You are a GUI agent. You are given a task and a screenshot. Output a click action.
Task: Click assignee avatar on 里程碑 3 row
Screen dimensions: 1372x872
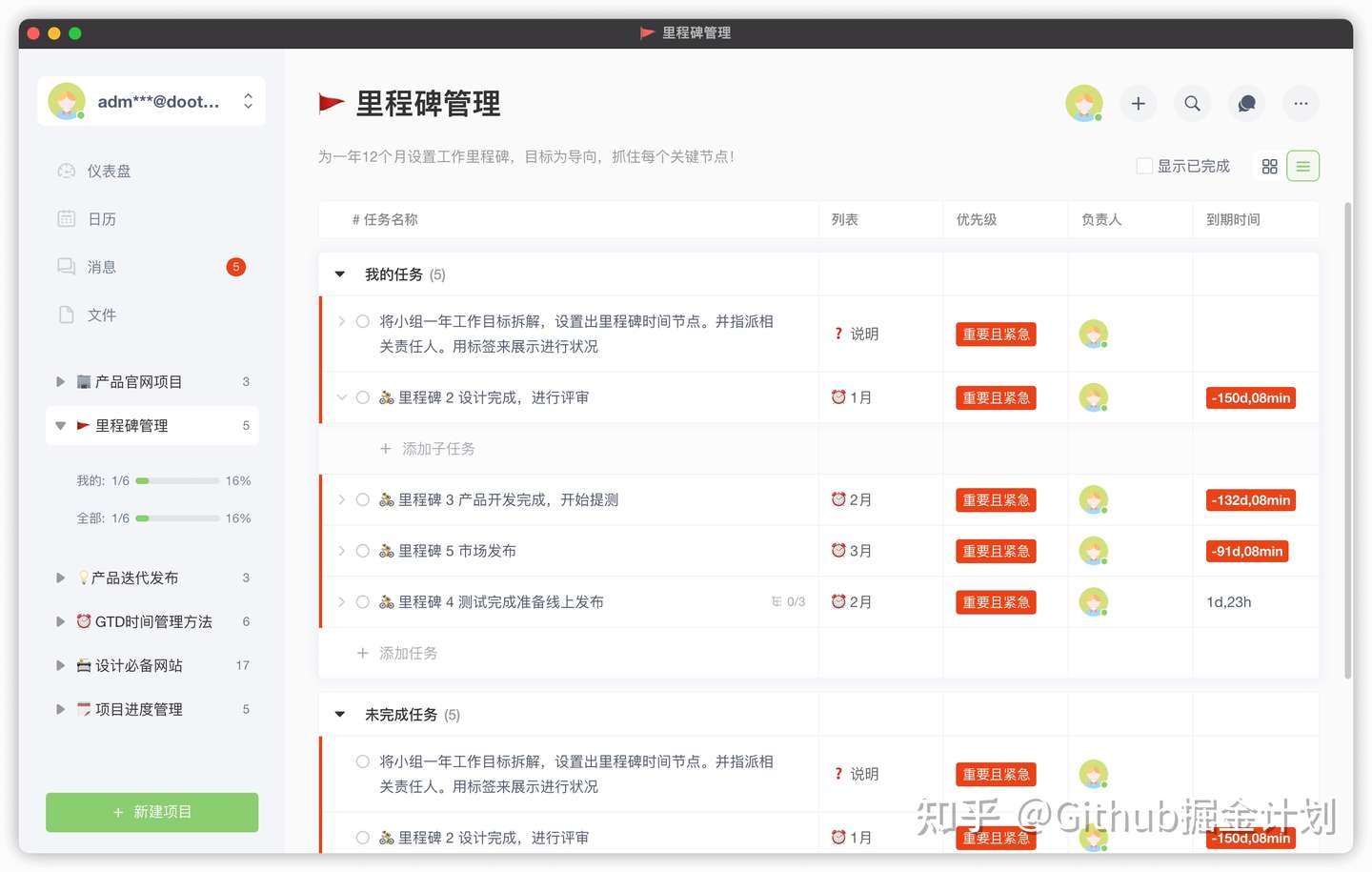pyautogui.click(x=1094, y=499)
